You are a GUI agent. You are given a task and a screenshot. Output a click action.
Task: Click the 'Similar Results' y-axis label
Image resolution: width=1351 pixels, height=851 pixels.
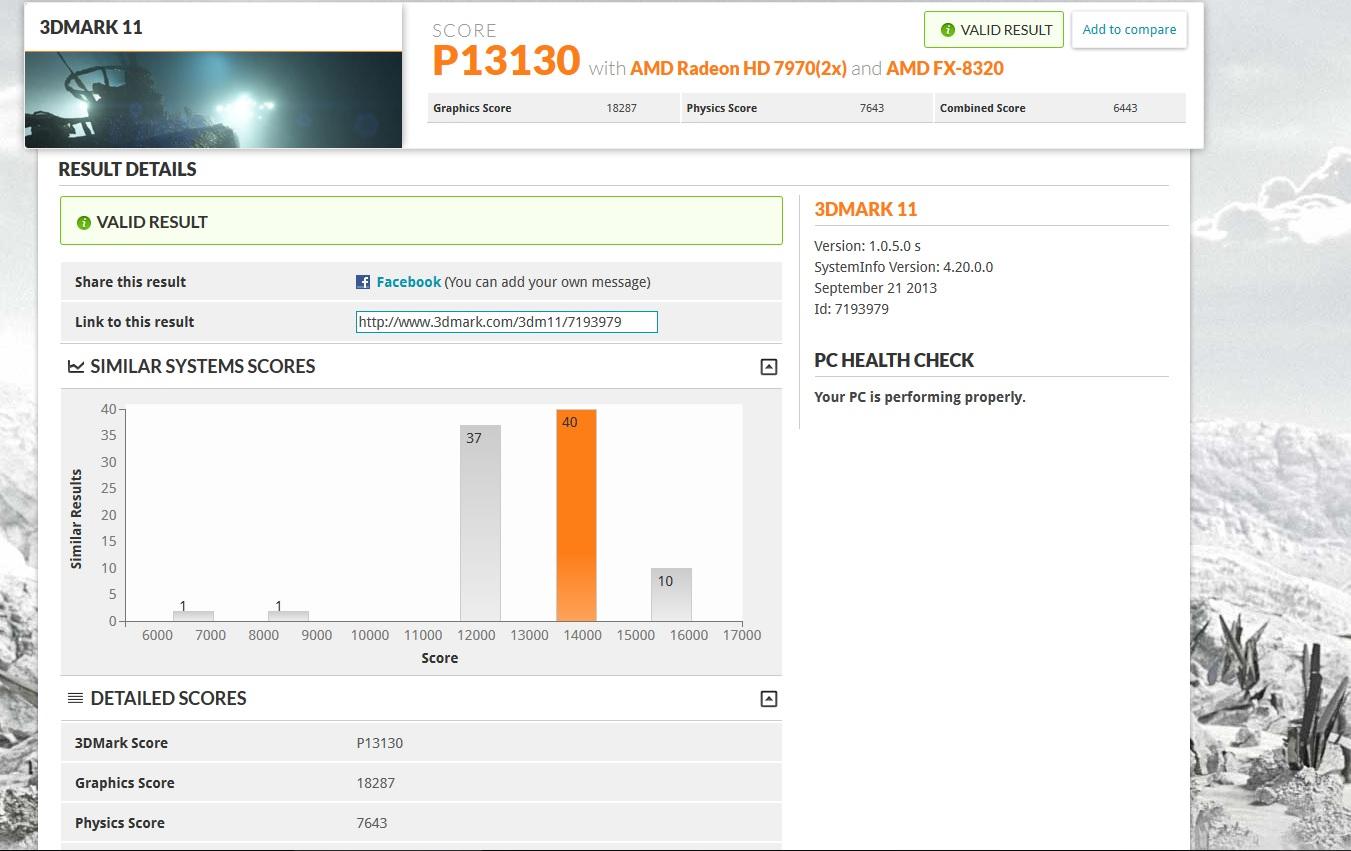pyautogui.click(x=76, y=519)
